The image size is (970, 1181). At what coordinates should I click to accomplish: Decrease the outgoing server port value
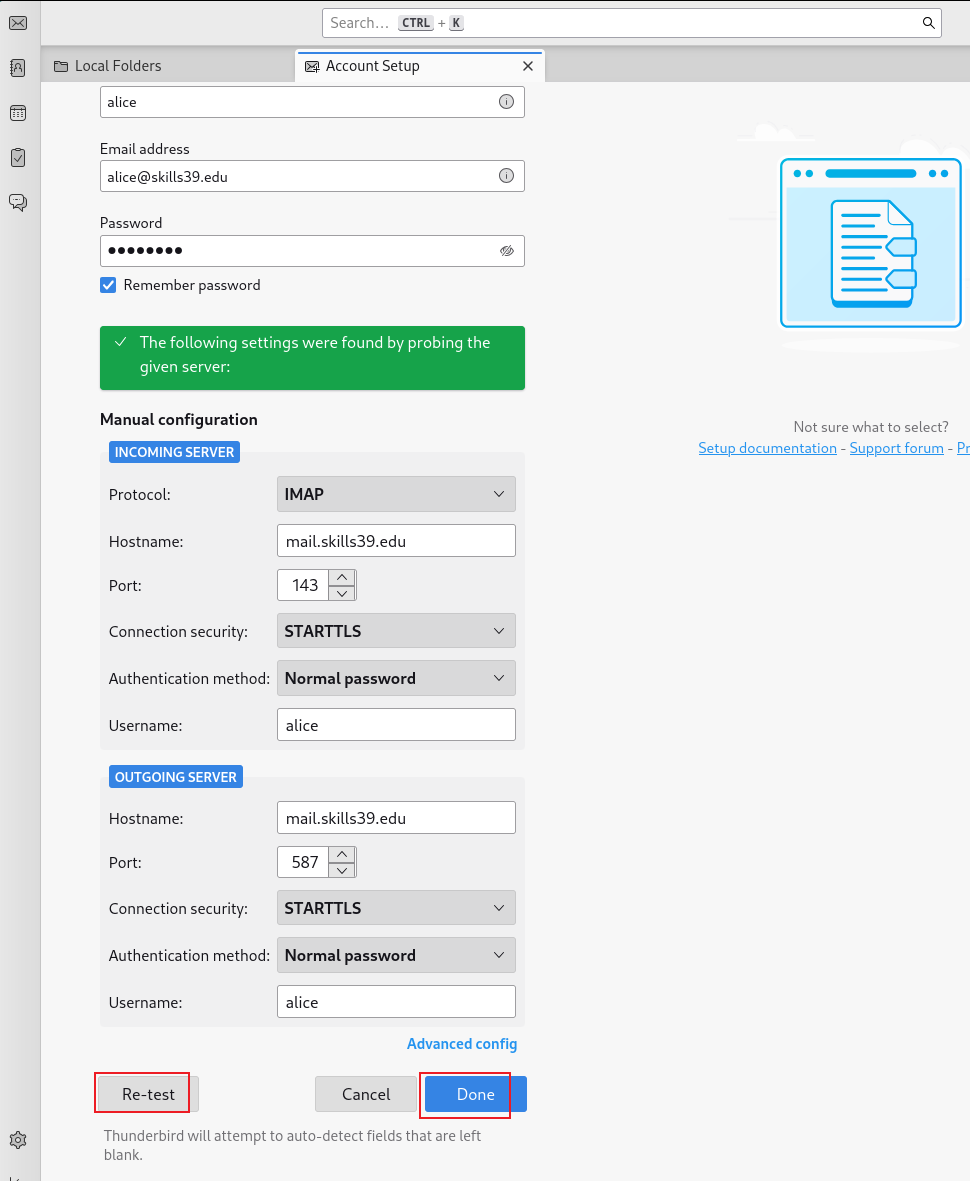pos(342,870)
